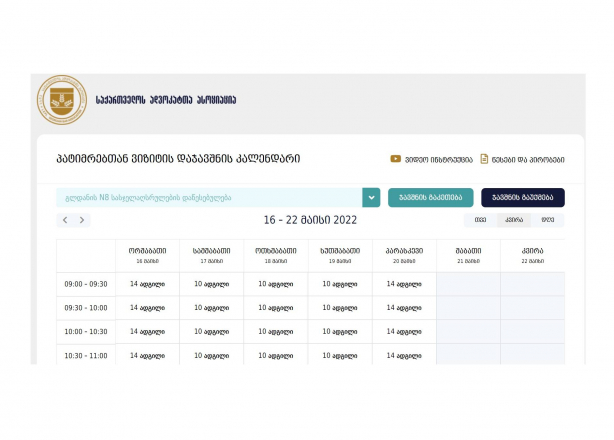The height and width of the screenshot is (440, 614).
Task: Select the სამშაბათი 17 May column header
Action: click(x=212, y=255)
